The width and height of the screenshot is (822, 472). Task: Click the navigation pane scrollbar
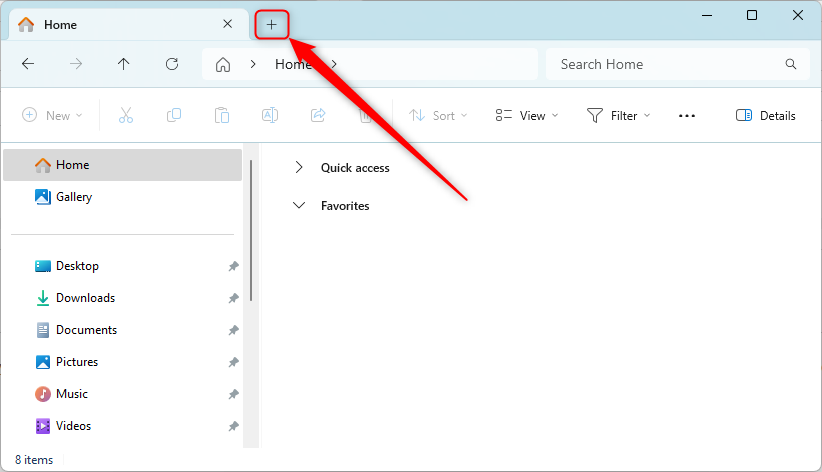(251, 231)
